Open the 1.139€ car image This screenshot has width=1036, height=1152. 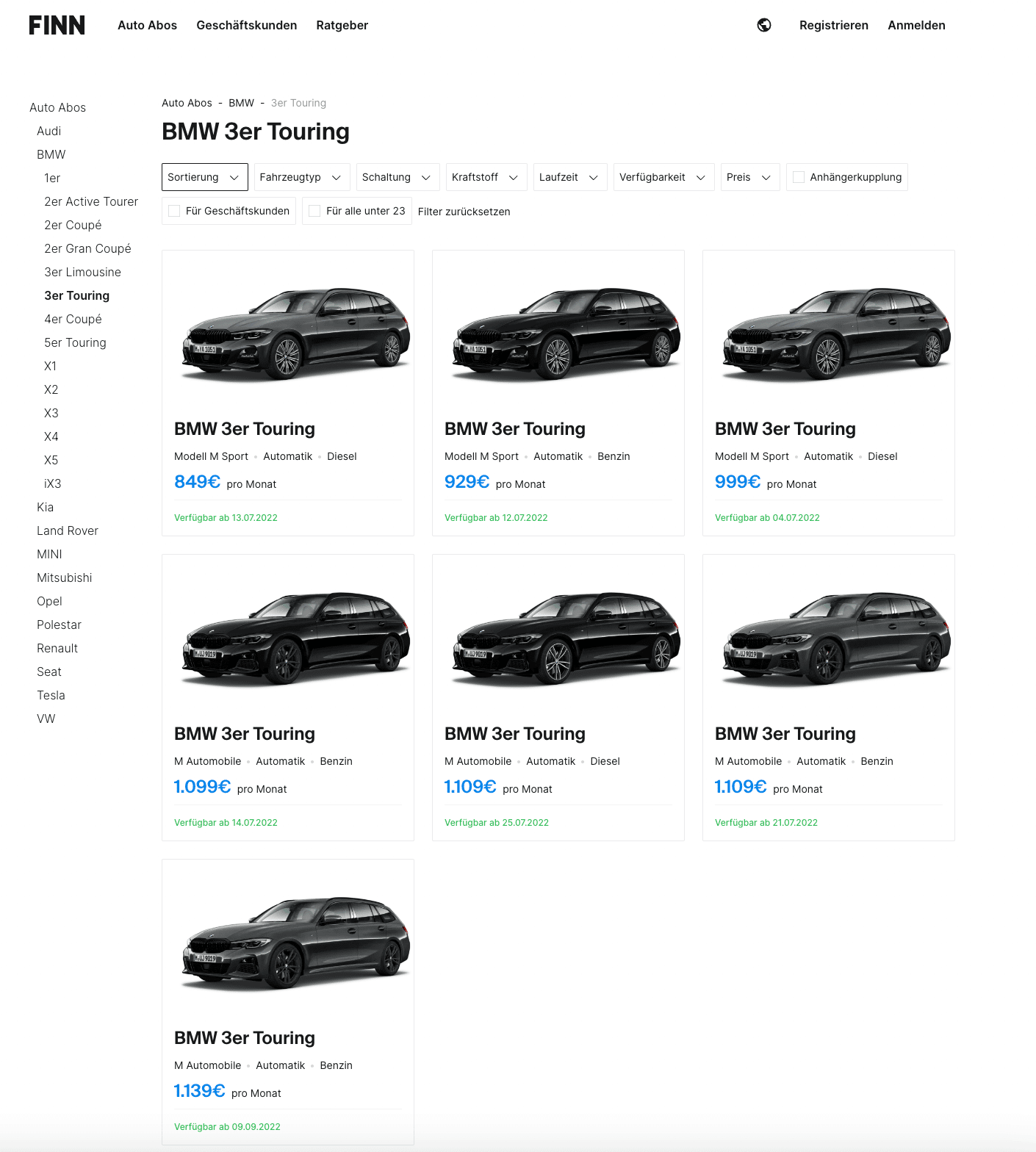[294, 943]
